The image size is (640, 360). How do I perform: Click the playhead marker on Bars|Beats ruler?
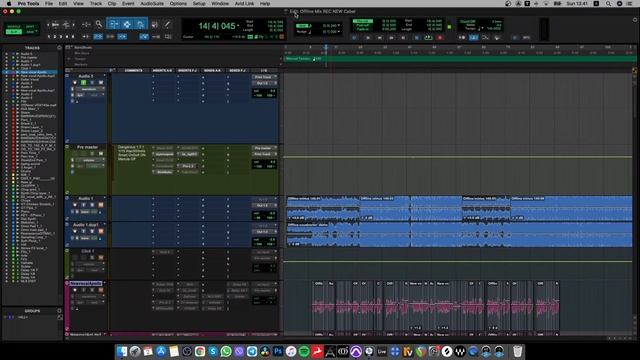pyautogui.click(x=326, y=47)
